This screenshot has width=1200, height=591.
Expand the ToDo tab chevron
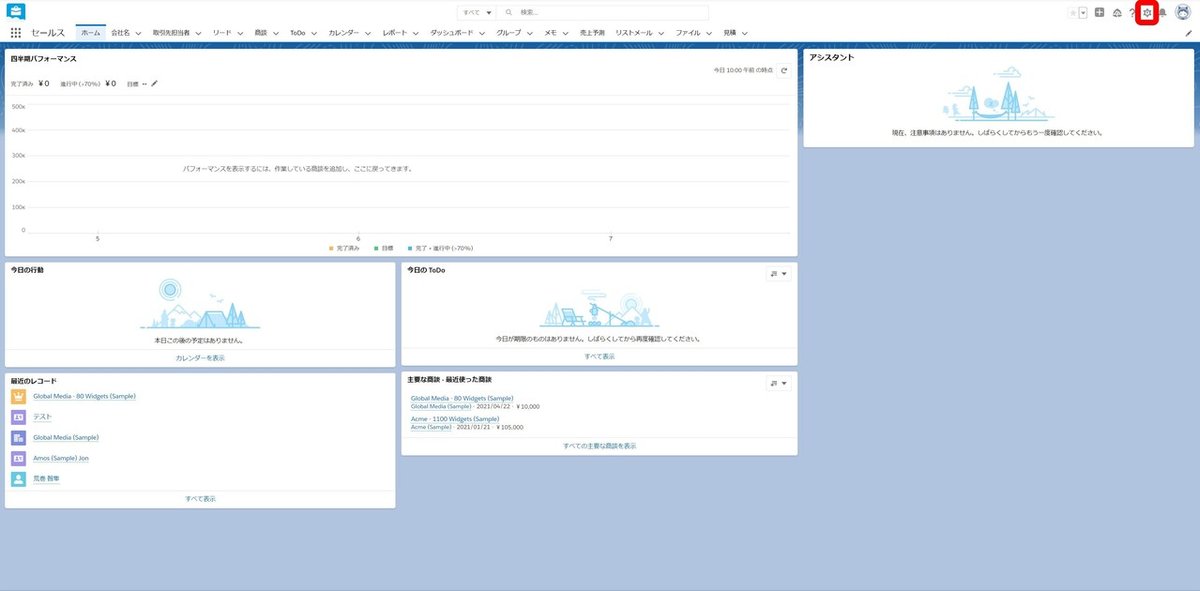pos(315,33)
